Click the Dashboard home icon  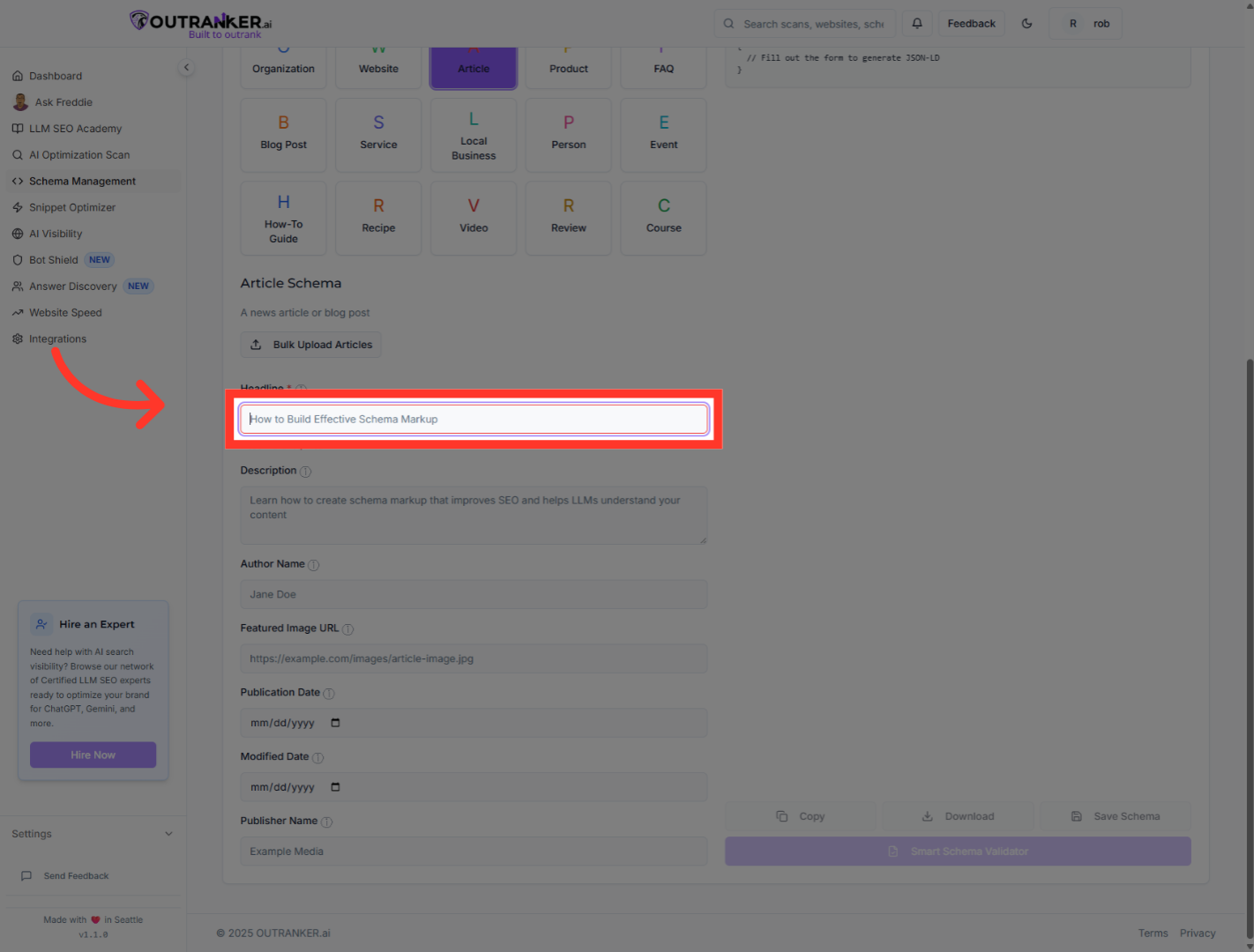(x=18, y=76)
